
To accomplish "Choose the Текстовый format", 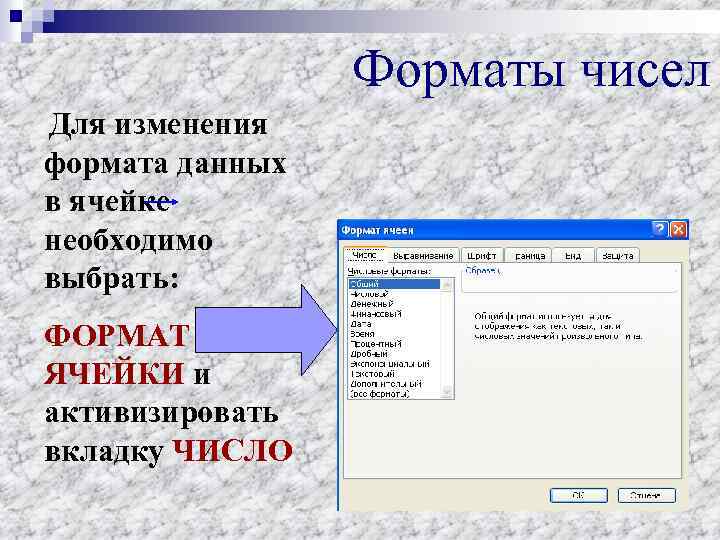I will (394, 374).
